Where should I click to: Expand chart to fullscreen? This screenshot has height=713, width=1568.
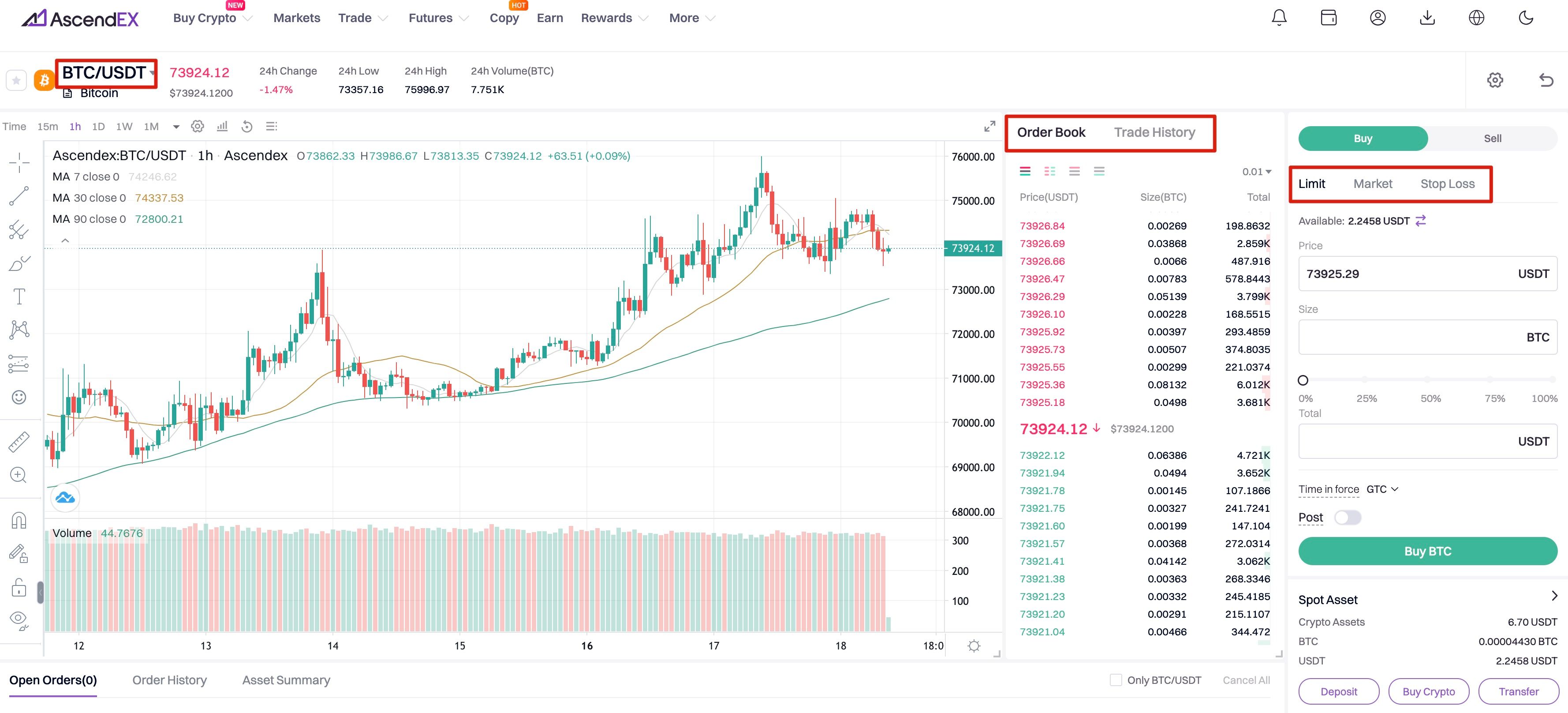click(x=989, y=127)
